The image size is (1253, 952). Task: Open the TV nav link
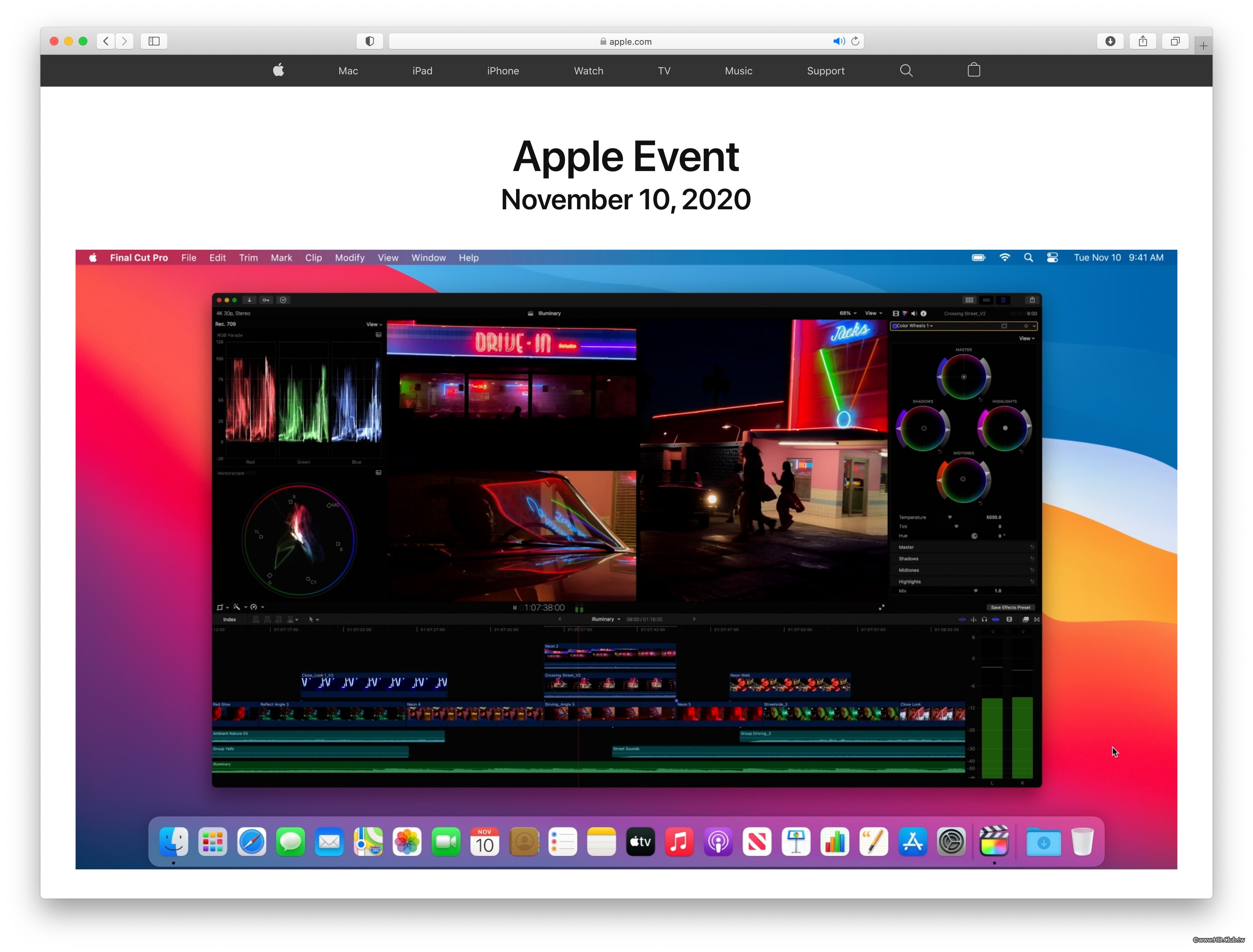(664, 71)
